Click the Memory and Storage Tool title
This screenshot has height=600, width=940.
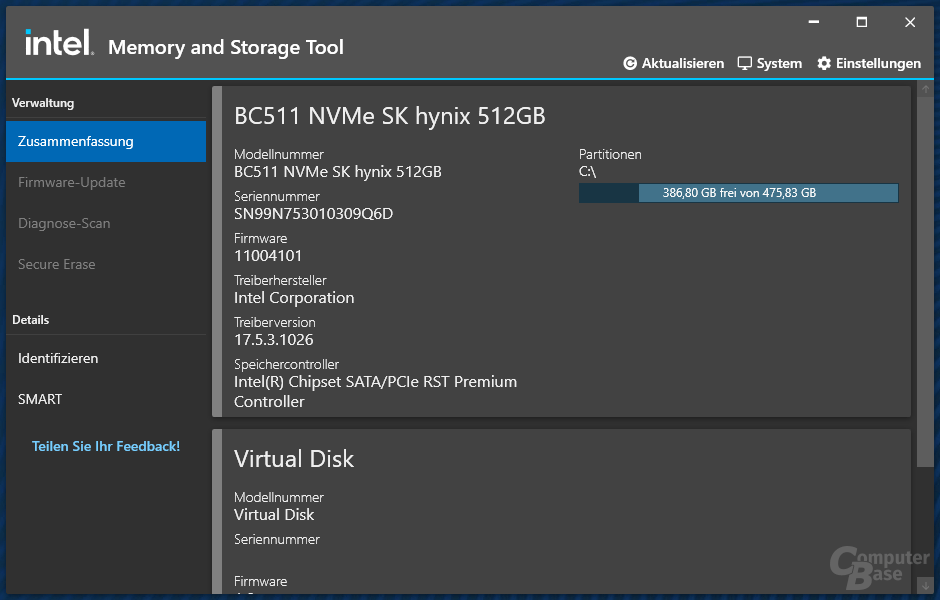(226, 47)
